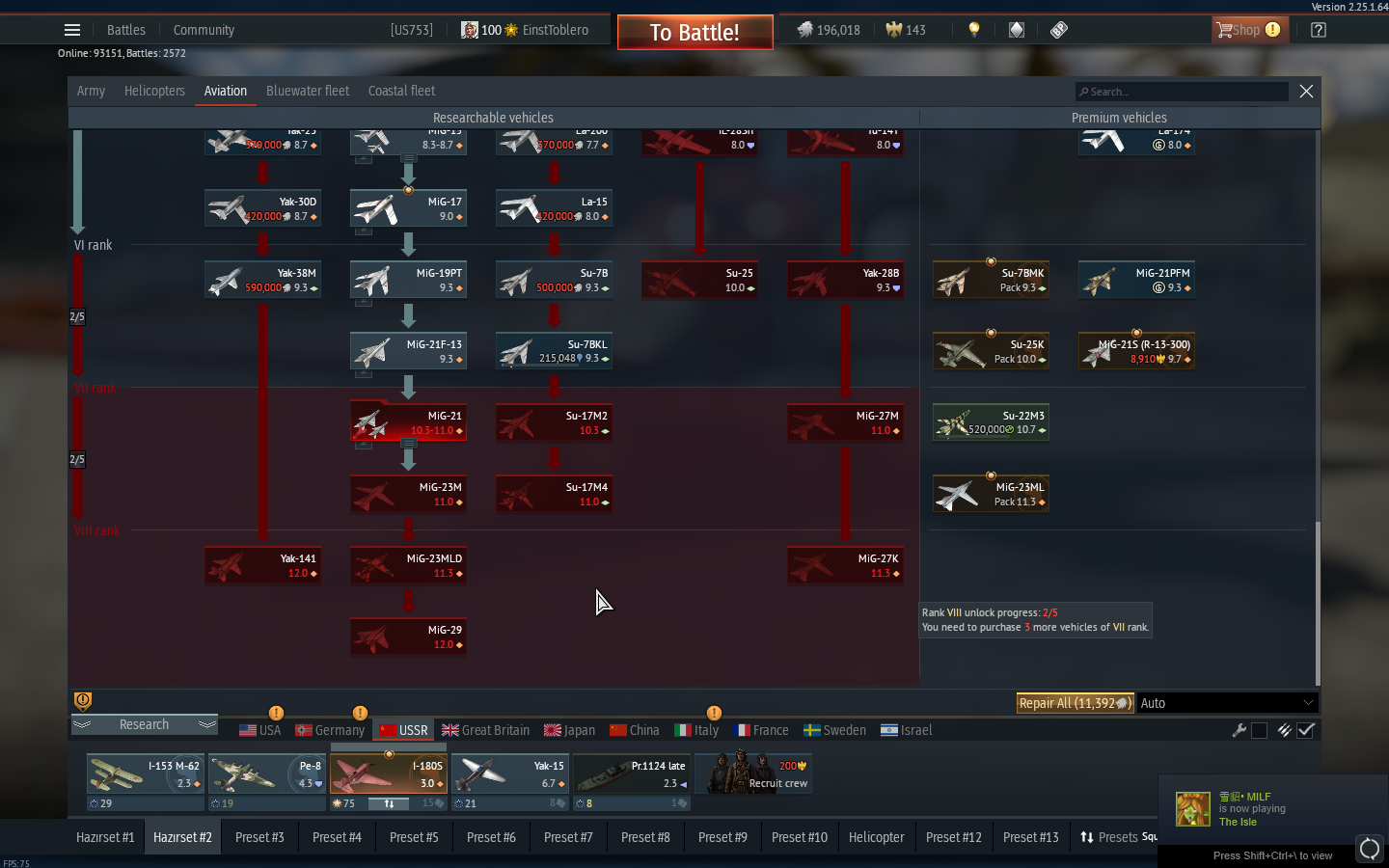Switch to the Helicopter preset
The width and height of the screenshot is (1389, 868).
pyautogui.click(x=876, y=837)
